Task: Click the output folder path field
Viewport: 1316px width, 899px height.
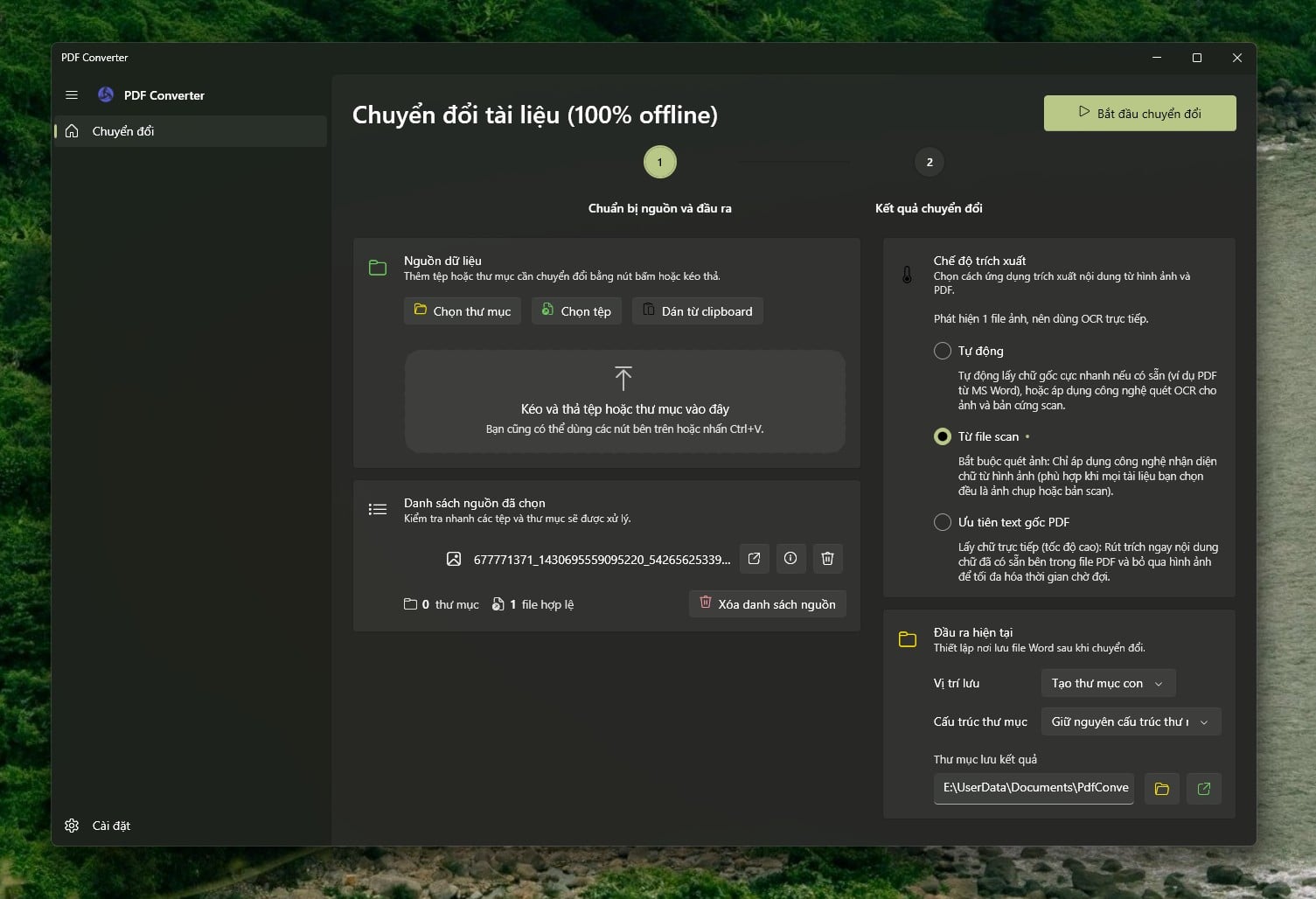Action: [x=1034, y=788]
